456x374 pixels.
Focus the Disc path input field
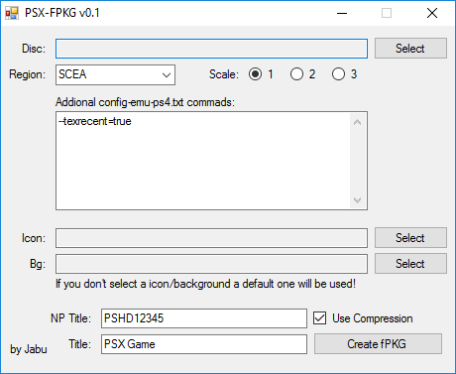point(212,49)
